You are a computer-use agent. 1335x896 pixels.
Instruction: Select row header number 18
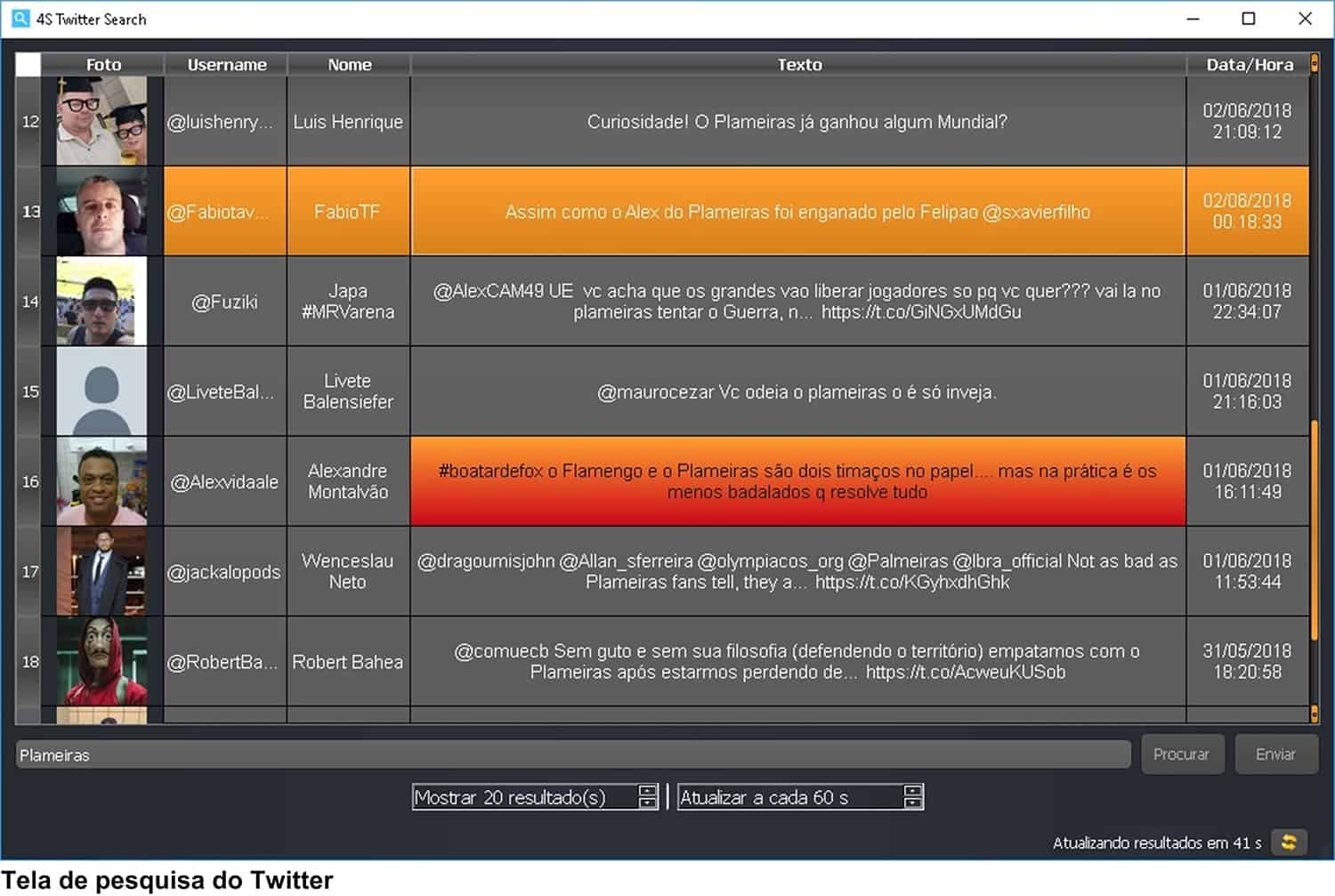[x=29, y=662]
